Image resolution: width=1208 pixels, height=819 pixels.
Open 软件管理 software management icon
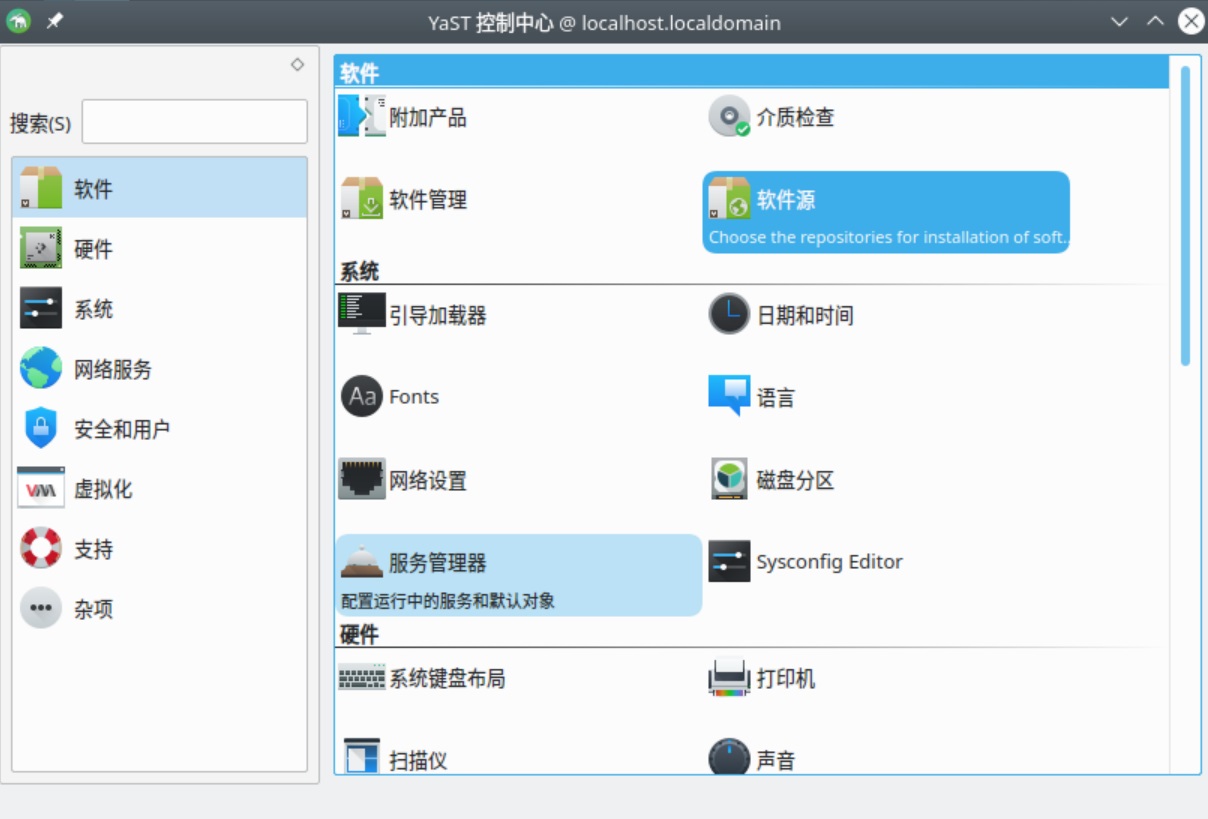tap(361, 199)
